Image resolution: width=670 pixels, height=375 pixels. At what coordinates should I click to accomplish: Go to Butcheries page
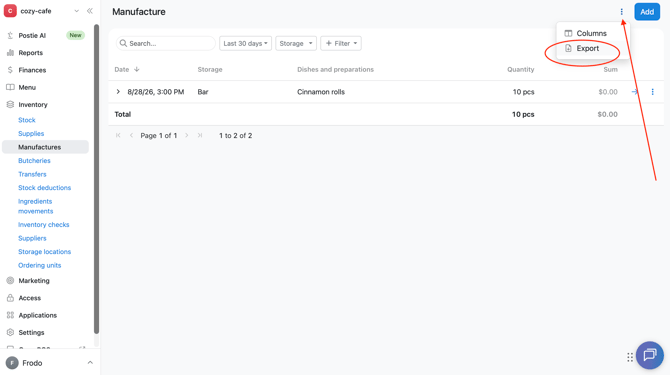pyautogui.click(x=34, y=161)
